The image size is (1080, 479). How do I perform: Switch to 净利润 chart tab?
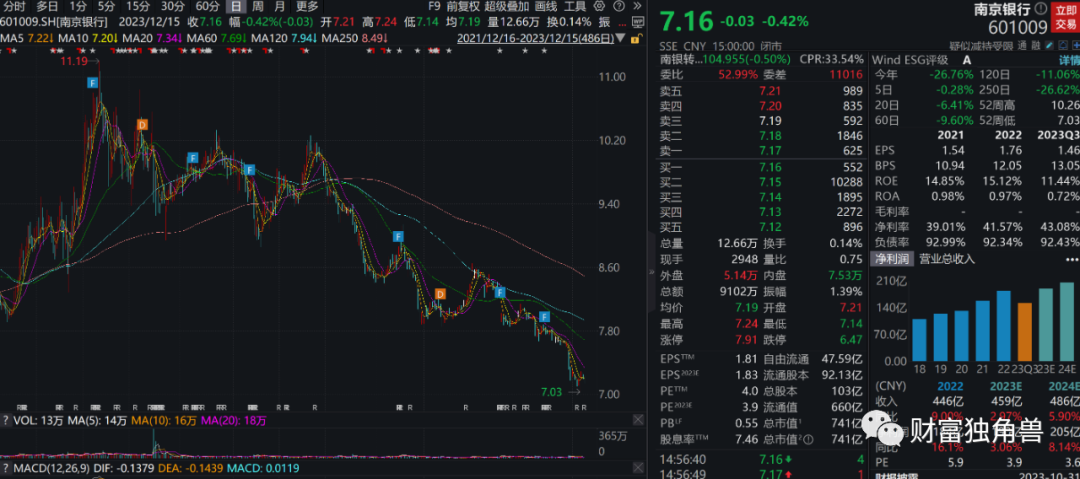[891, 258]
